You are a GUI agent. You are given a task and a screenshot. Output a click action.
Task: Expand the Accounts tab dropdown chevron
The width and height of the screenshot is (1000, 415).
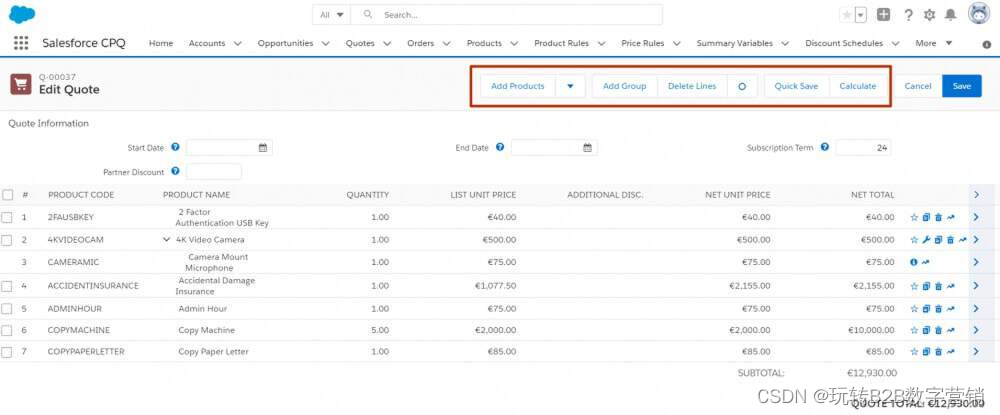[x=237, y=43]
